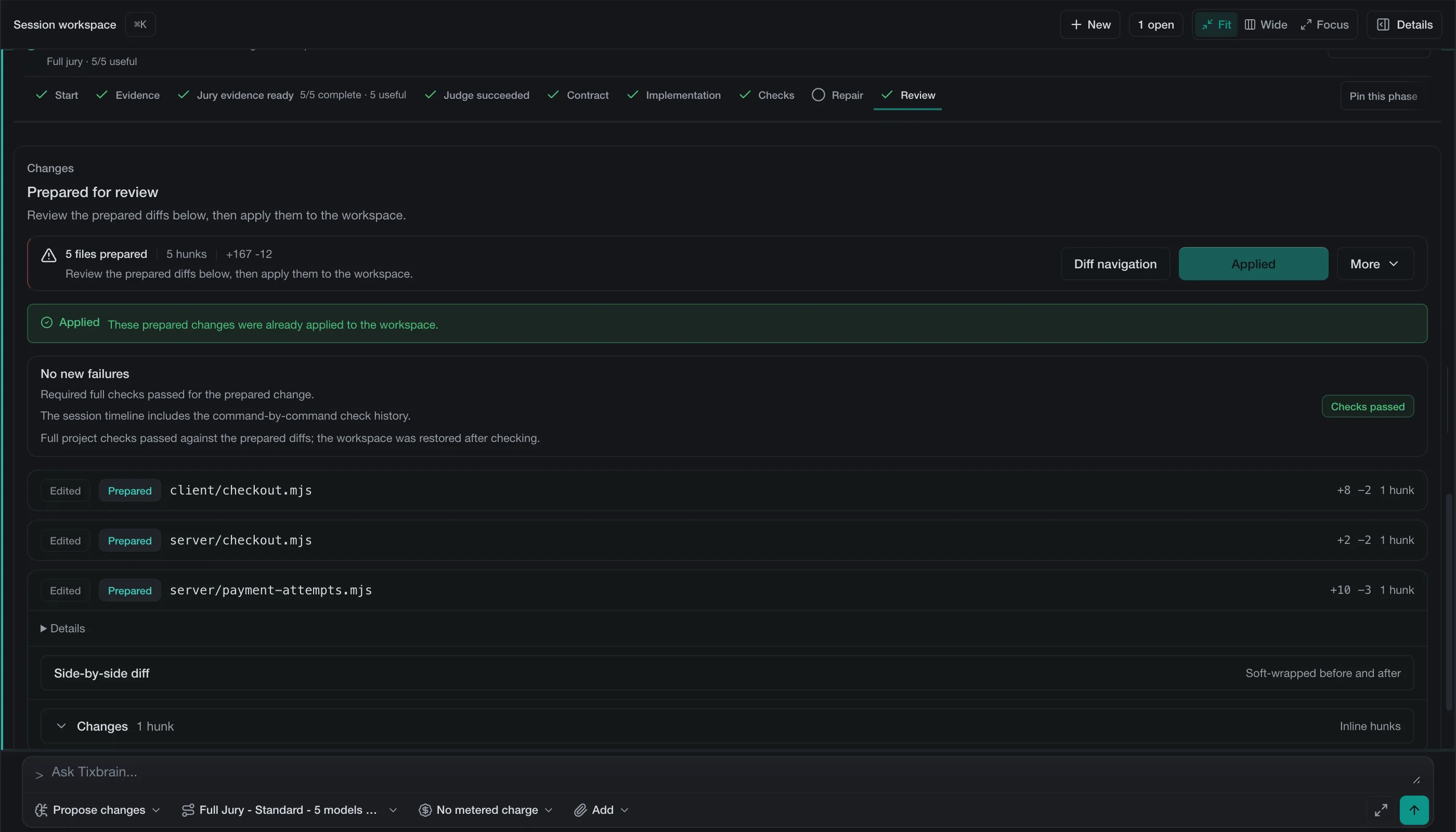
Task: Go to the Contract phase tab
Action: (x=578, y=95)
